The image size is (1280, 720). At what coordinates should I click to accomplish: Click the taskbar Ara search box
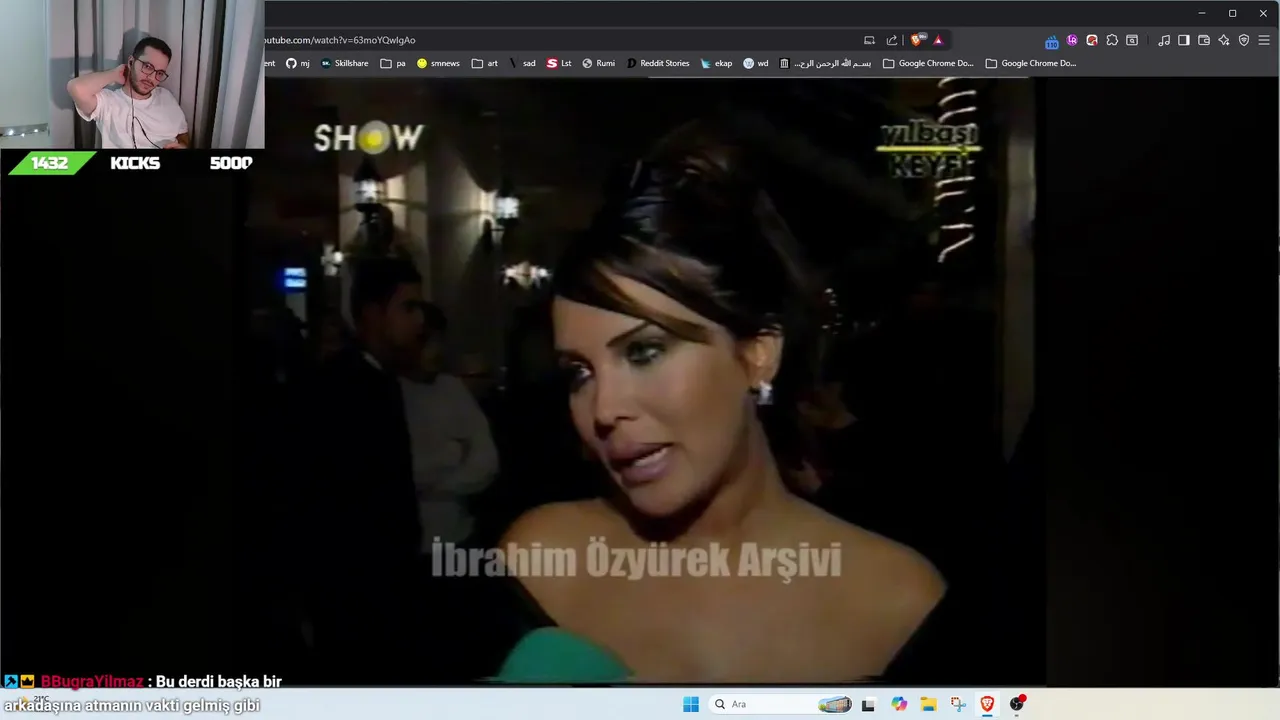[x=782, y=704]
